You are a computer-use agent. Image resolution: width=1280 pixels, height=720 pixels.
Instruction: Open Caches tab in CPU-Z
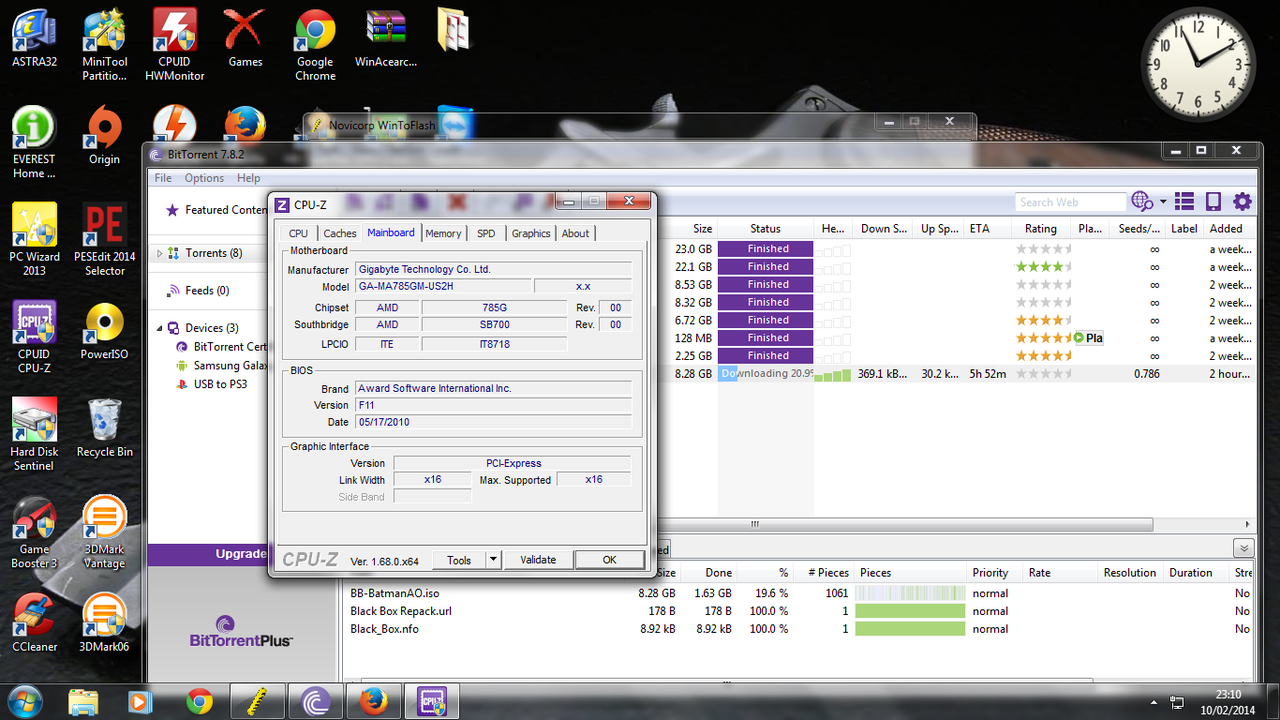pos(340,233)
